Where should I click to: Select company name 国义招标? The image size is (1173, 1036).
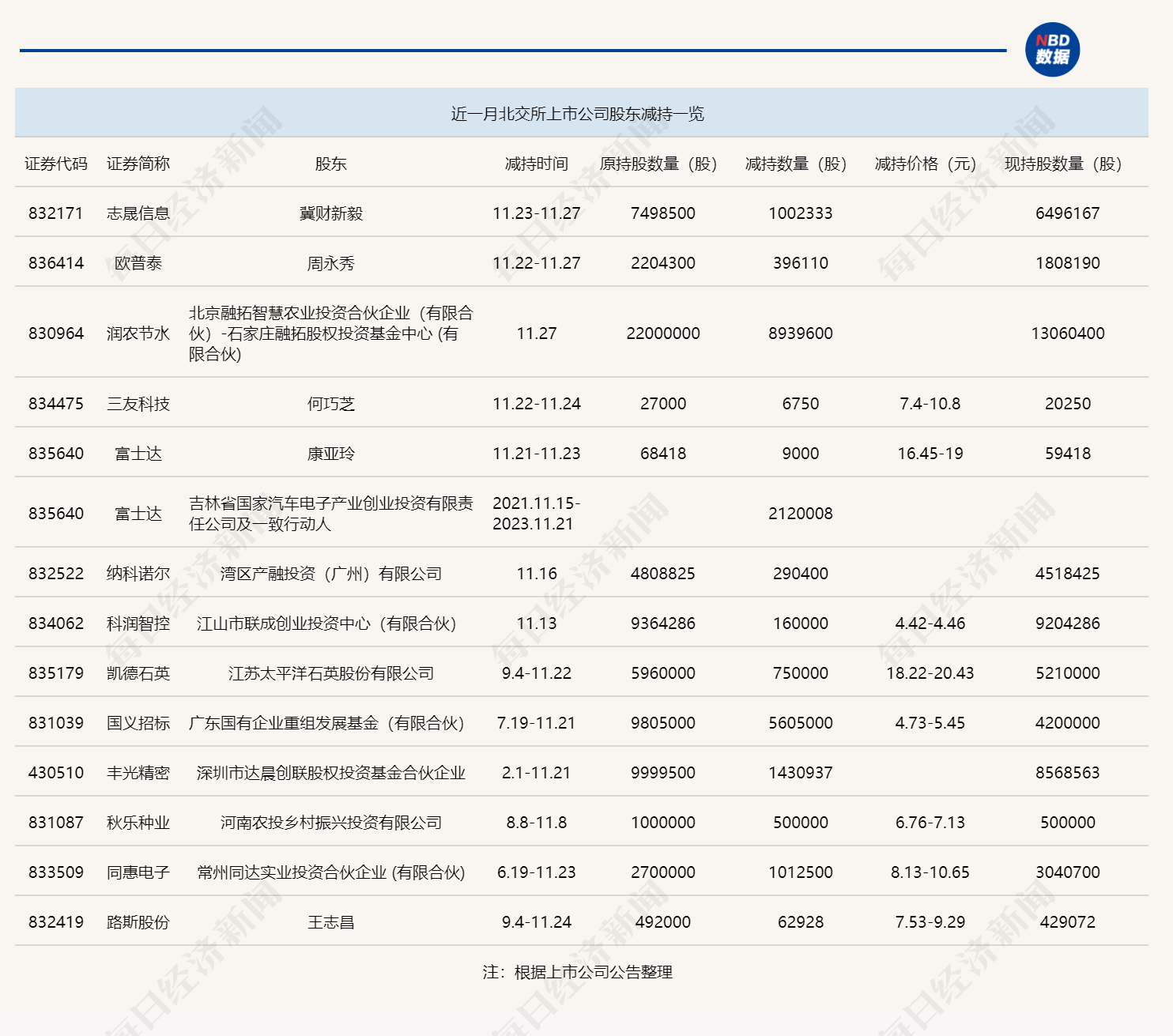click(138, 723)
